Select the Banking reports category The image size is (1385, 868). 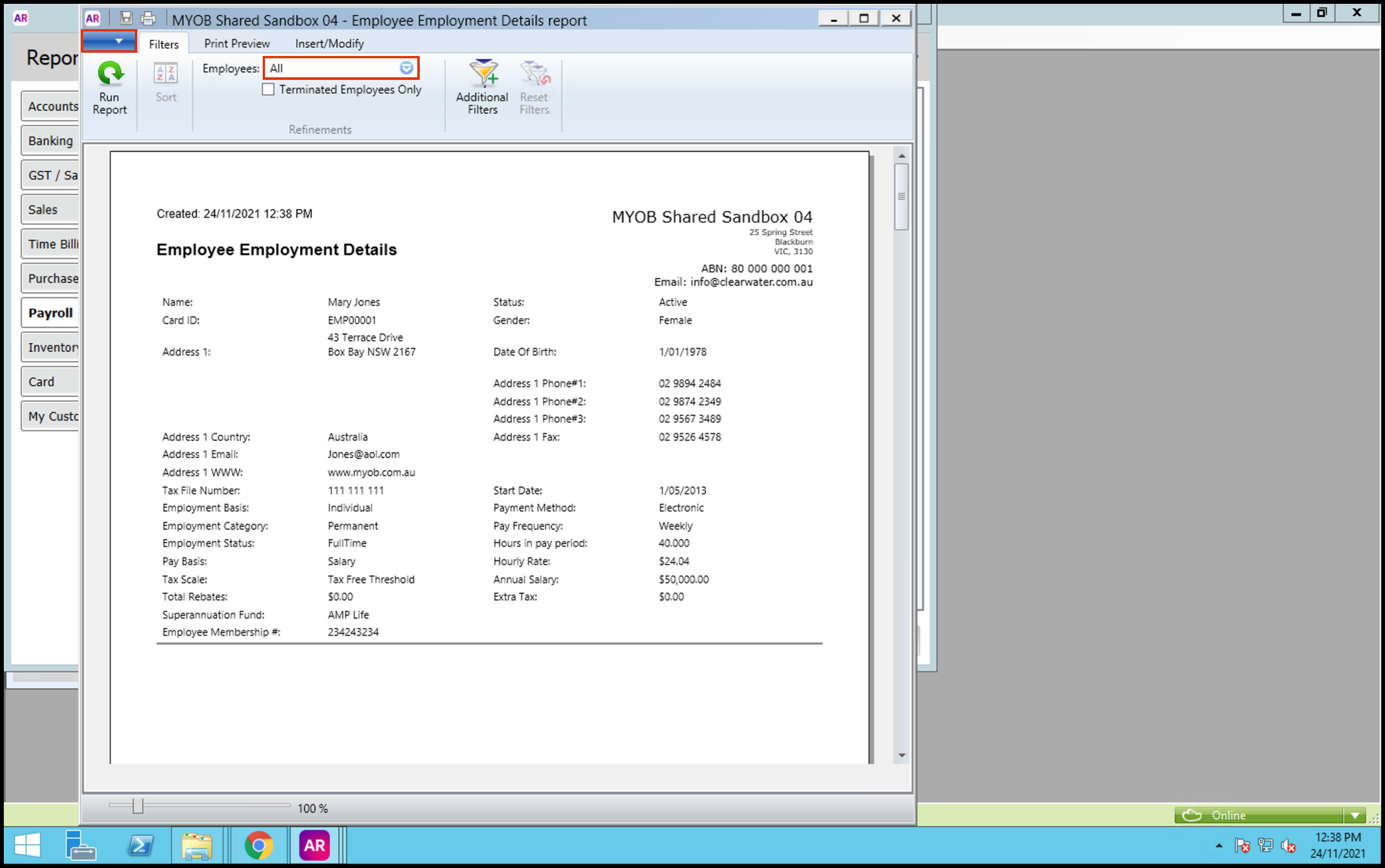[x=51, y=141]
